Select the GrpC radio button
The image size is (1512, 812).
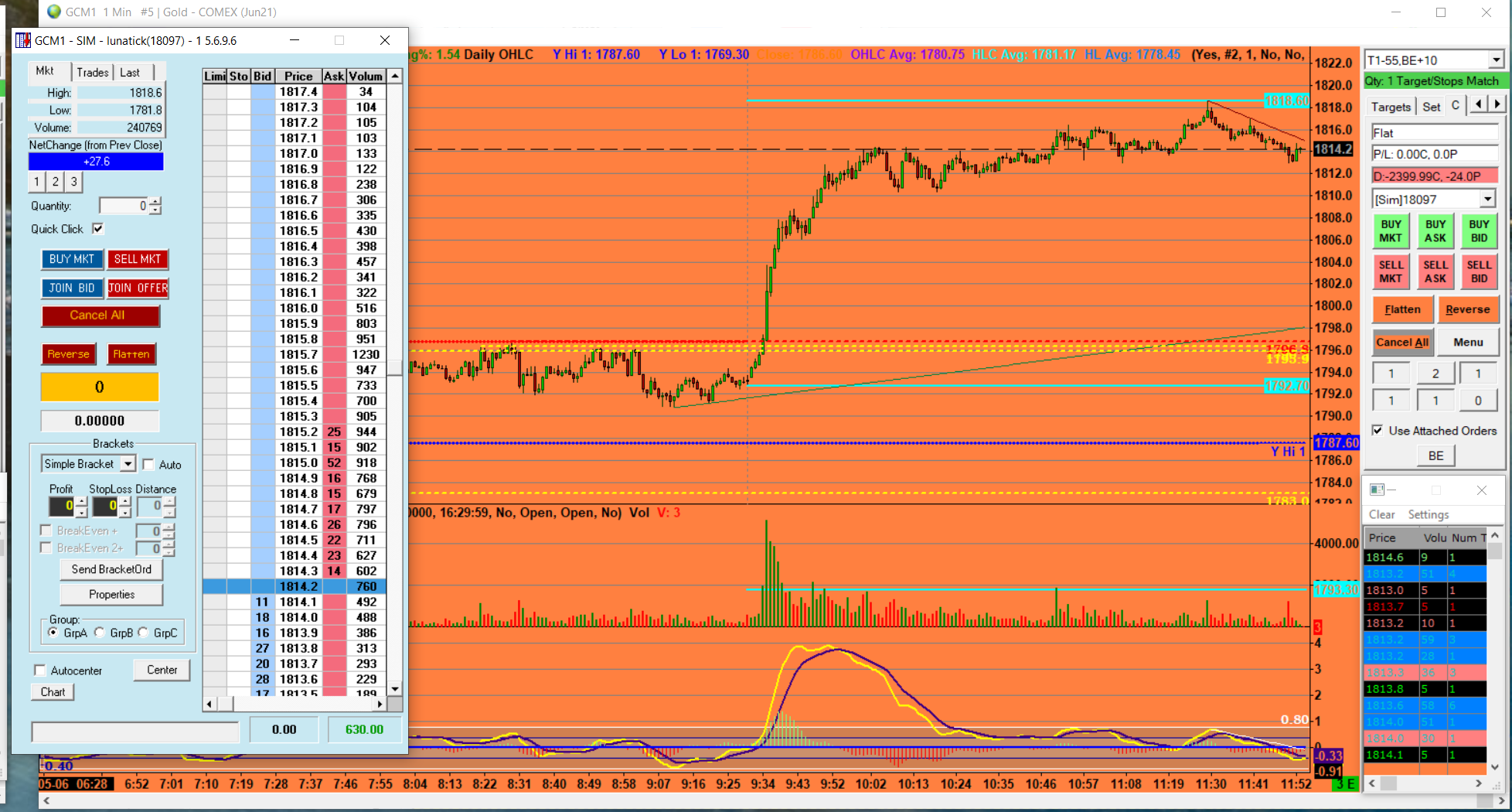(143, 633)
